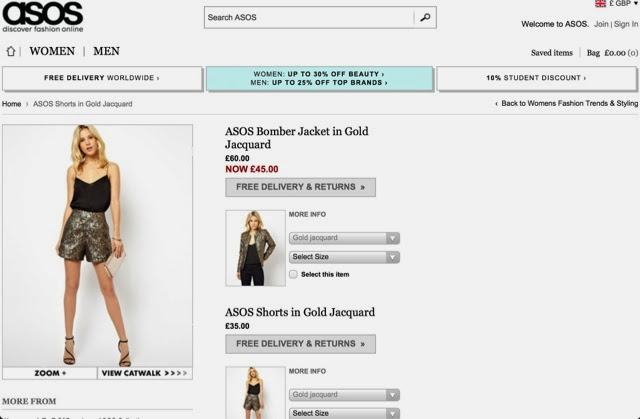
Task: Click the £35.00 shorts price
Action: [x=237, y=326]
